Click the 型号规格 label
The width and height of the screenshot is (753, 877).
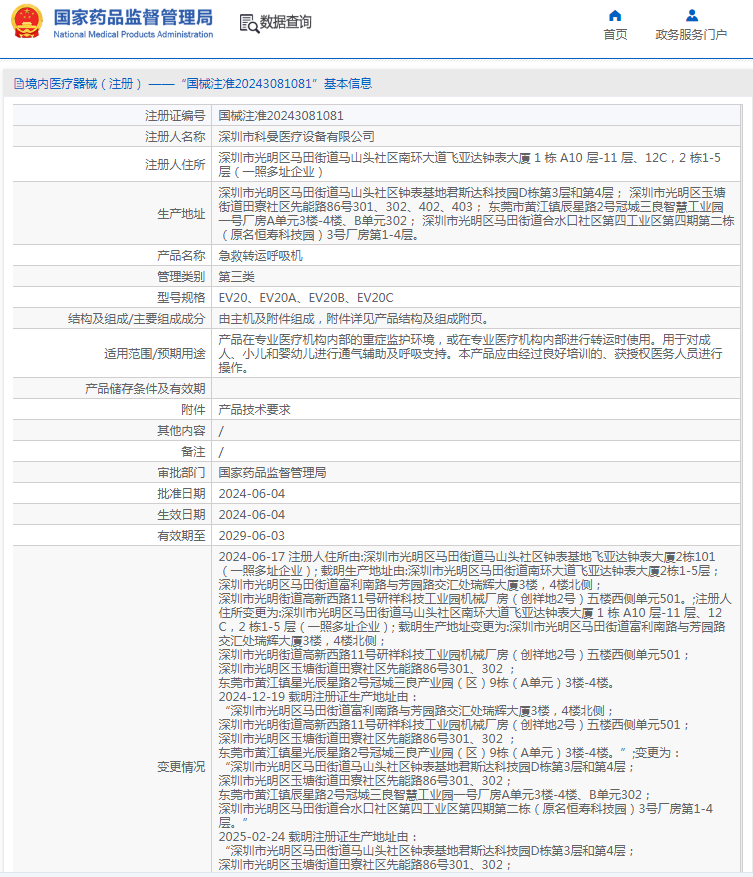181,298
